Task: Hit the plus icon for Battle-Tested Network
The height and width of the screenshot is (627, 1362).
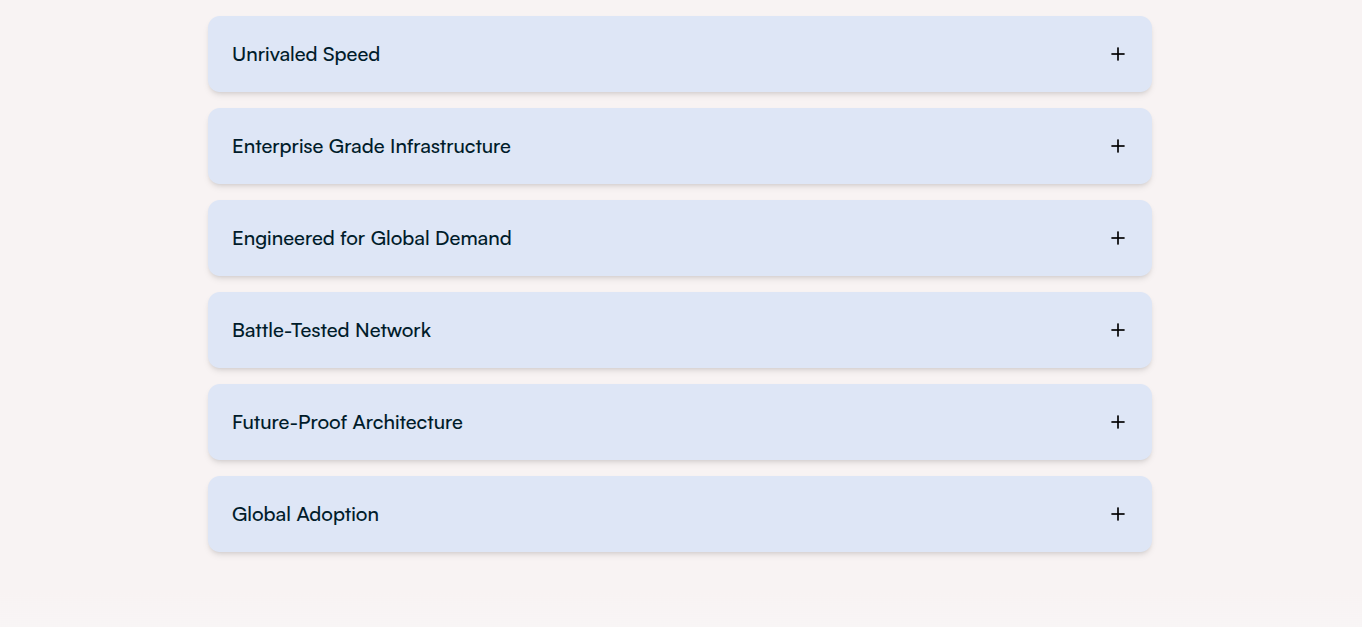Action: coord(1118,330)
